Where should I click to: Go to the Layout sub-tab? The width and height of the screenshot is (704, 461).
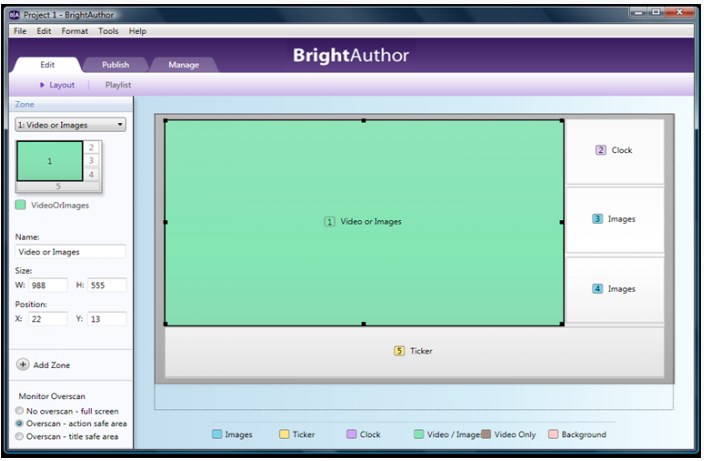[x=62, y=85]
